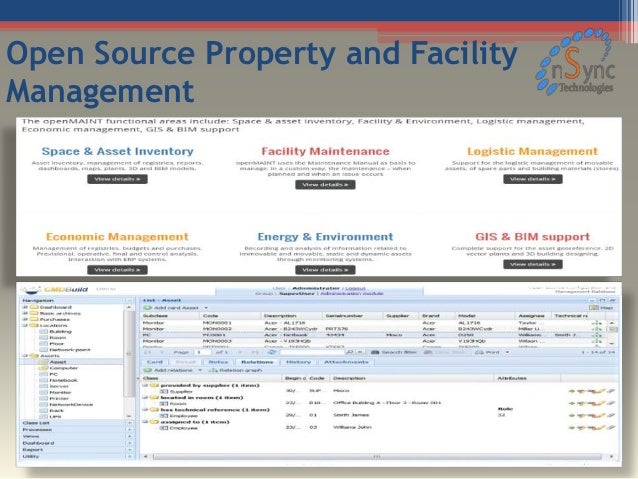Screen dimensions: 638x479
Task: Go to last page of asset list
Action: [255, 352]
